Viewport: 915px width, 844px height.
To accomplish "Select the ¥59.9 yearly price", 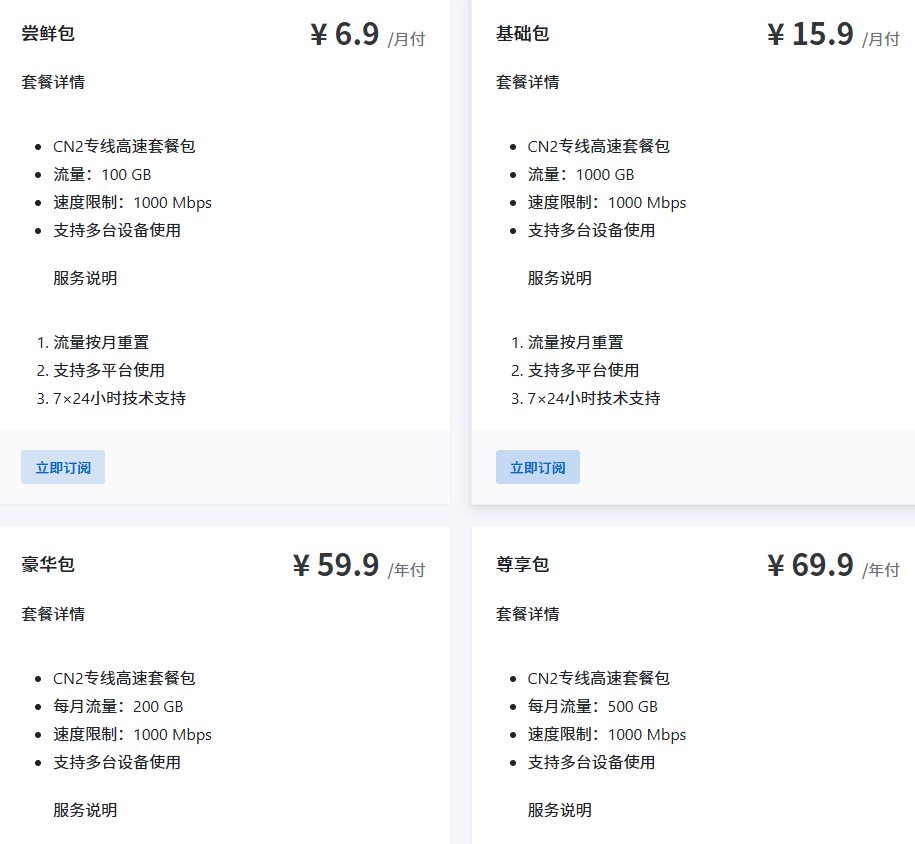I will [x=337, y=566].
